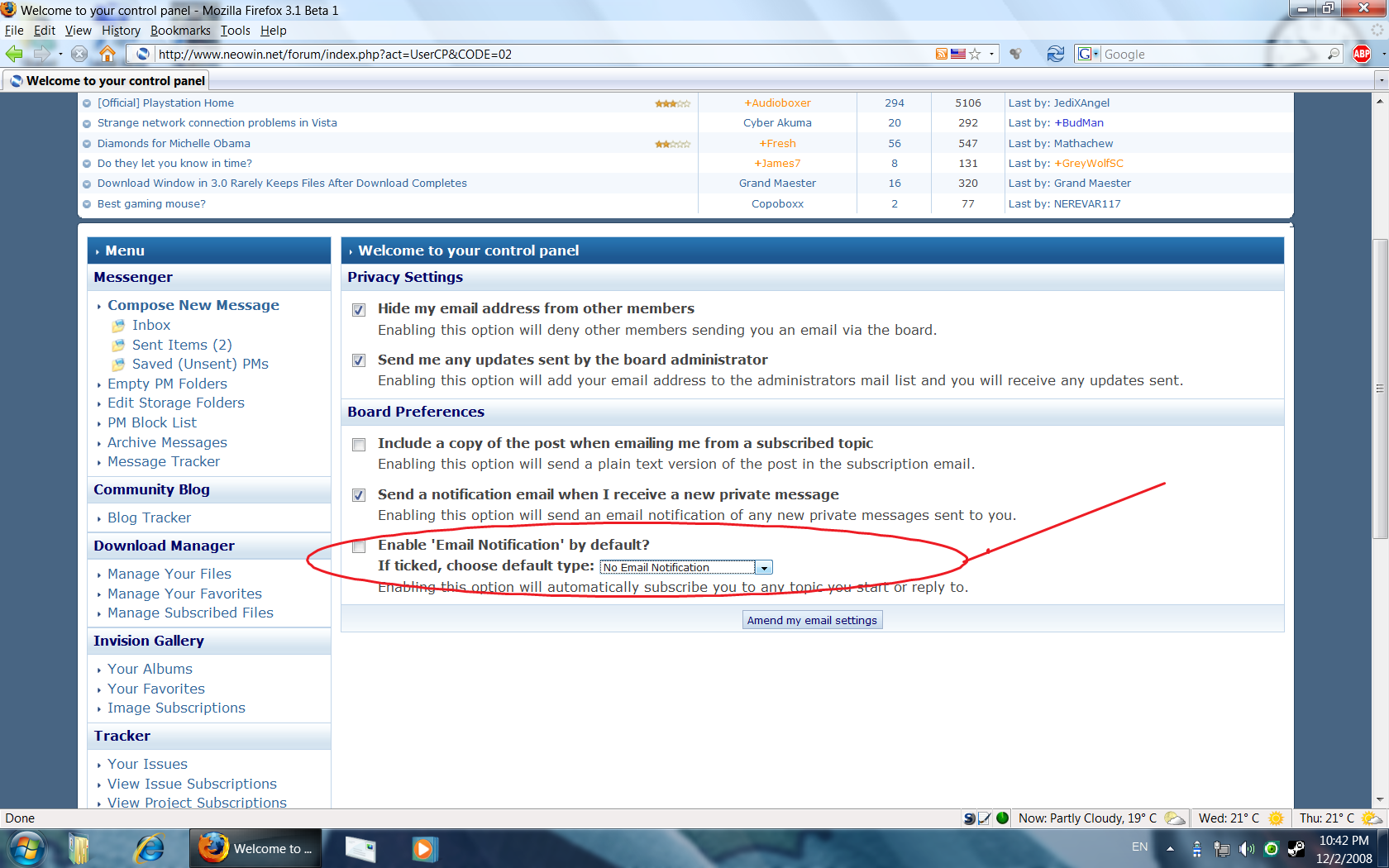Open Windows Explorer from the taskbar
Screen dimensions: 1389x868
[x=79, y=848]
